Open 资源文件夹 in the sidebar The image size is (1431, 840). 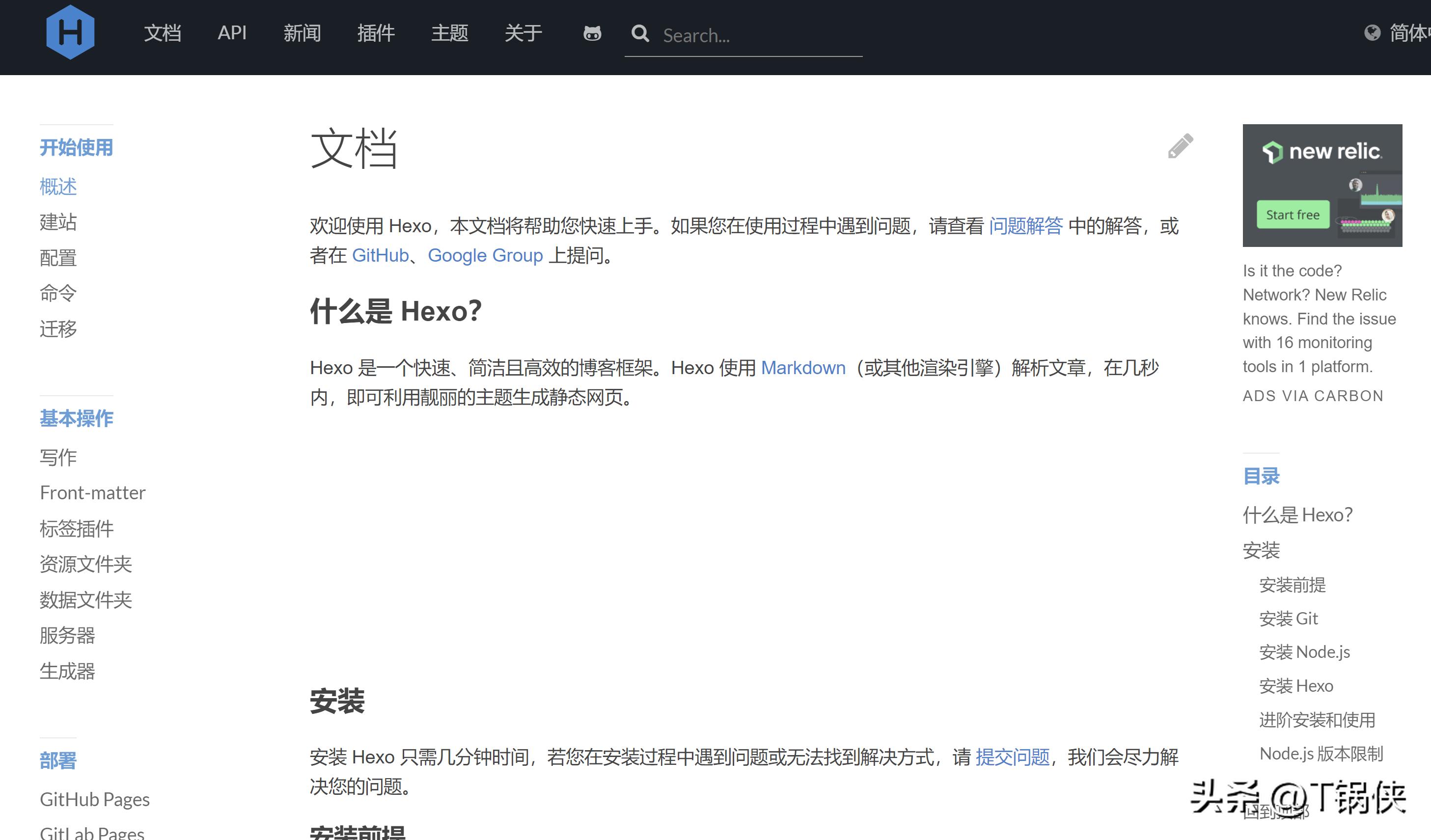coord(86,564)
